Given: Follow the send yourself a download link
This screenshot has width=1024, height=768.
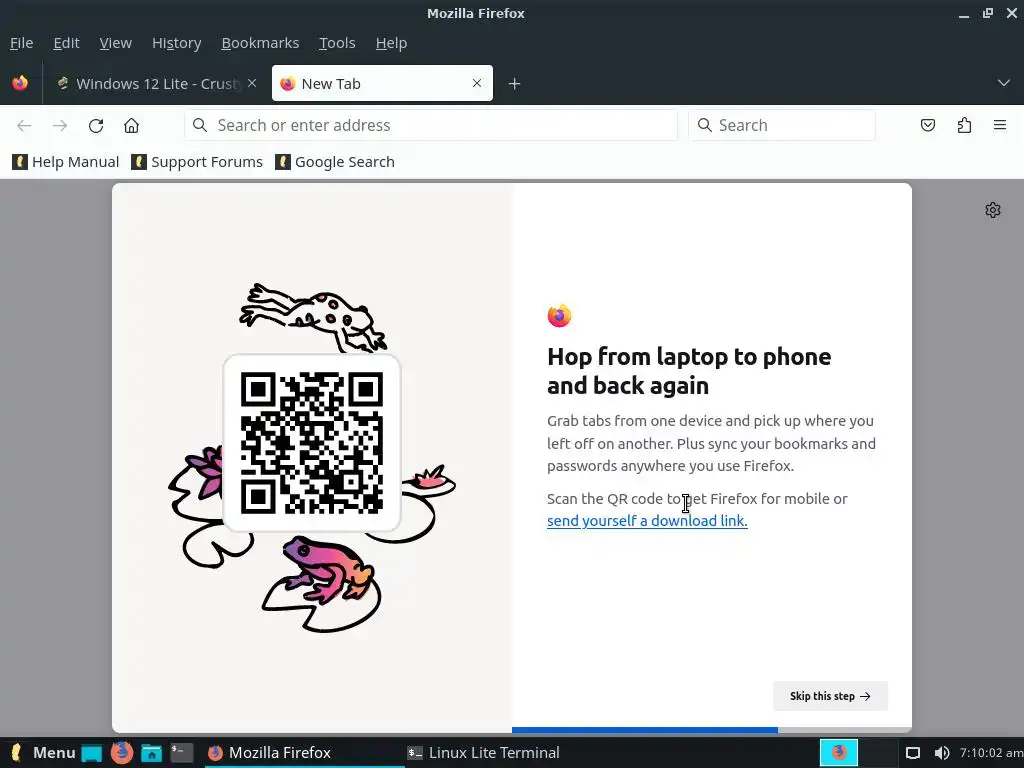Looking at the screenshot, I should [x=647, y=520].
